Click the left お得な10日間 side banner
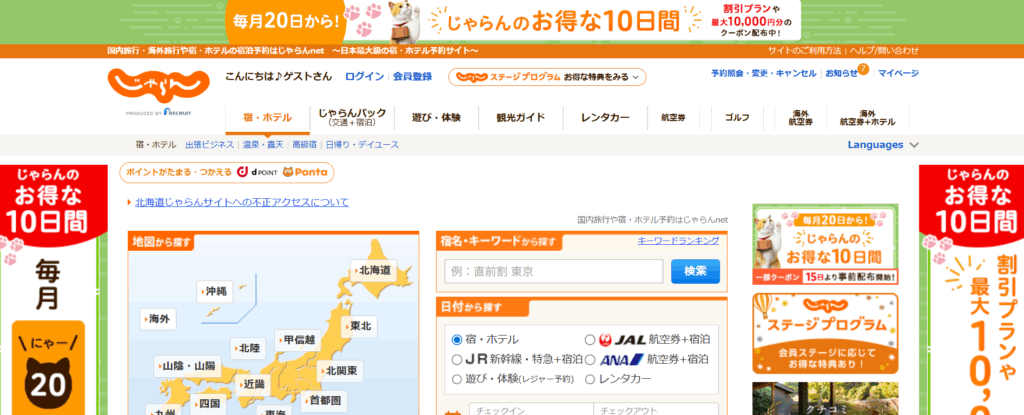This screenshot has width=1024, height=415. (x=54, y=290)
